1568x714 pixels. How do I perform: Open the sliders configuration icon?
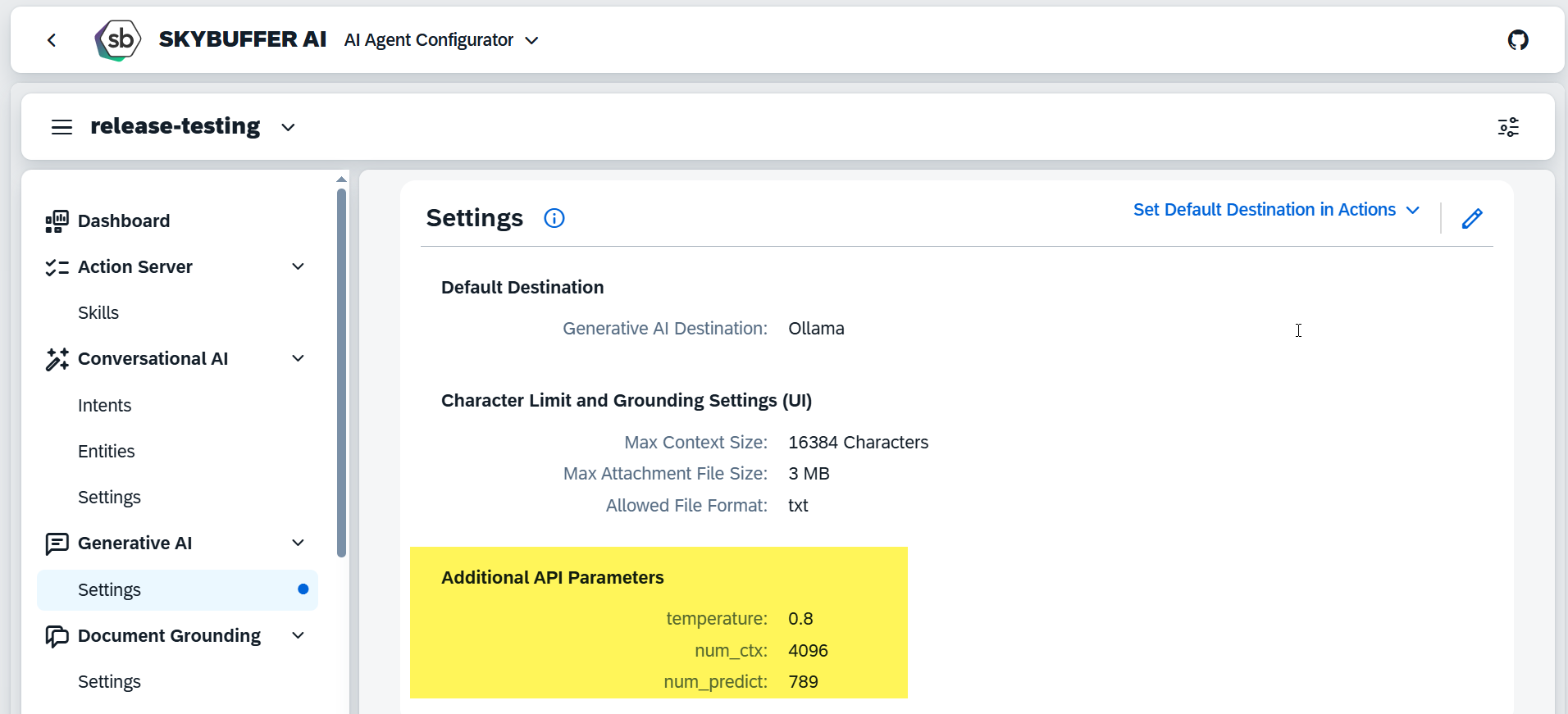coord(1508,127)
